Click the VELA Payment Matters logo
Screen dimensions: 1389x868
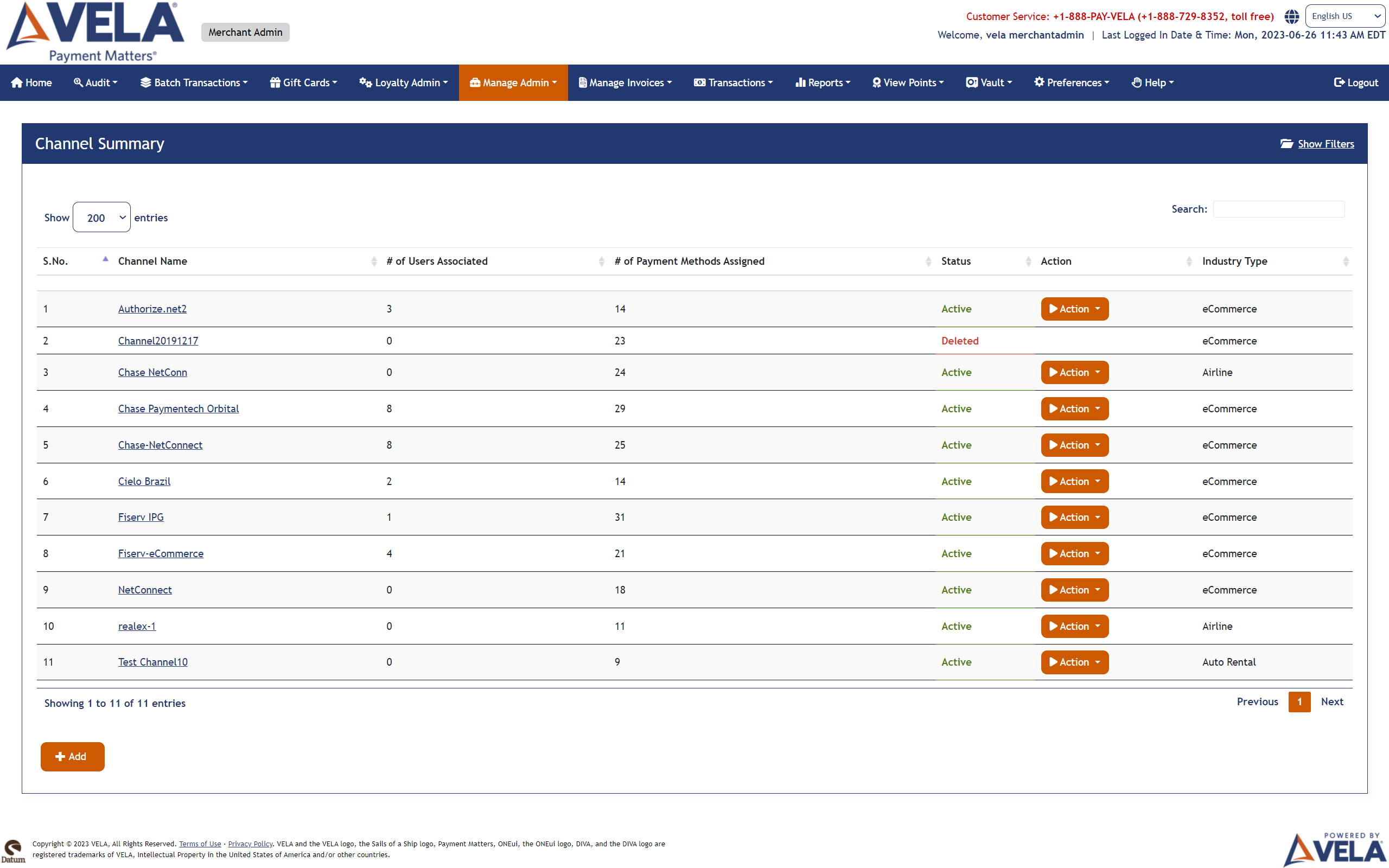[x=95, y=32]
